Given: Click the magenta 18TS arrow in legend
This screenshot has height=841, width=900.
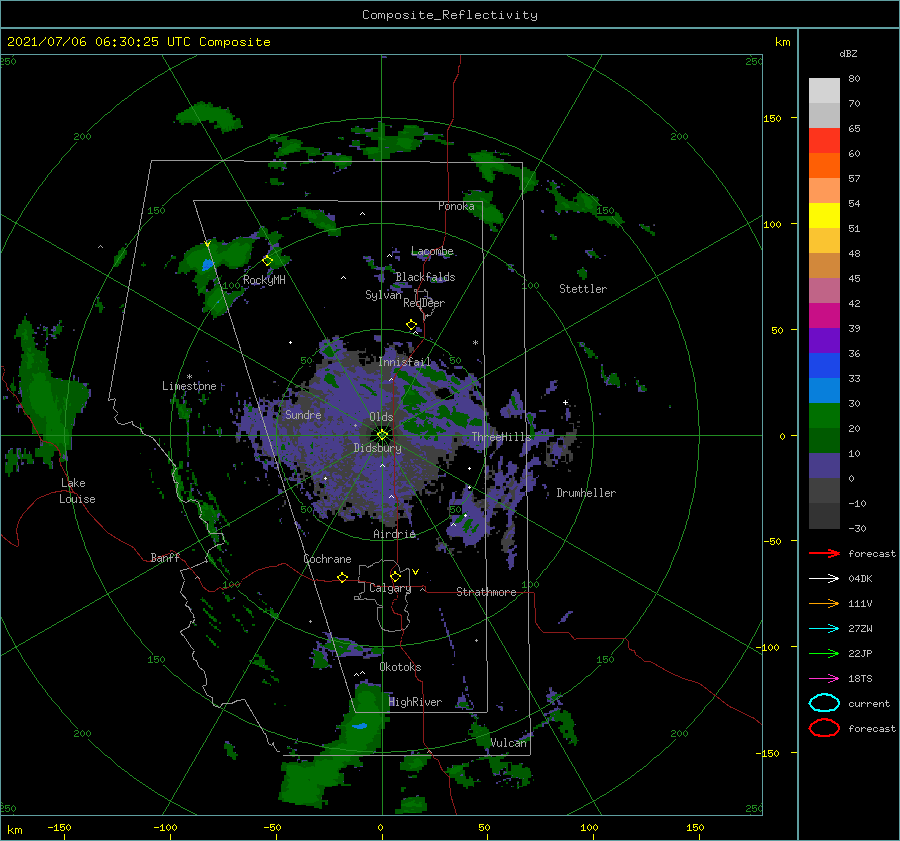Looking at the screenshot, I should [824, 679].
